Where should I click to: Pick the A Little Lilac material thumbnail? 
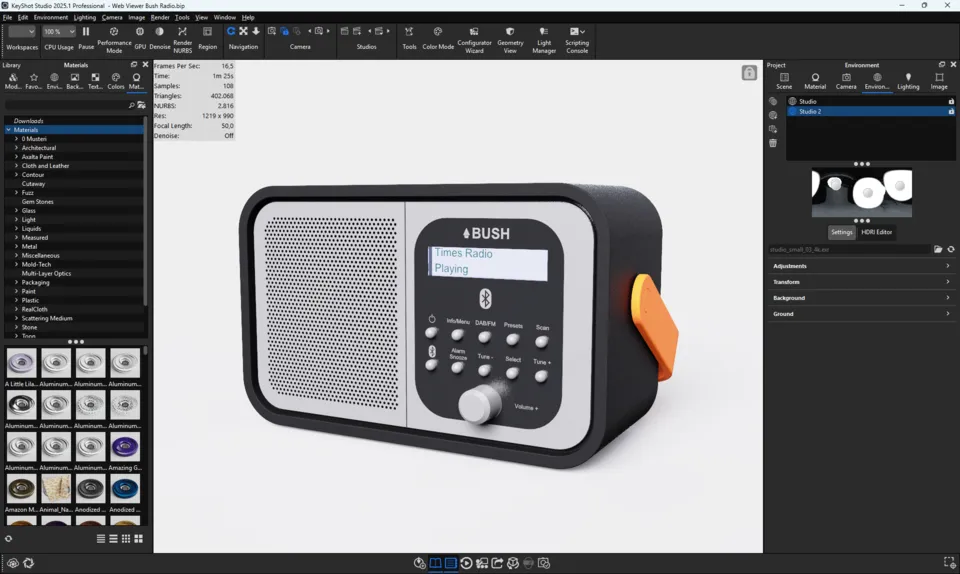[21, 364]
